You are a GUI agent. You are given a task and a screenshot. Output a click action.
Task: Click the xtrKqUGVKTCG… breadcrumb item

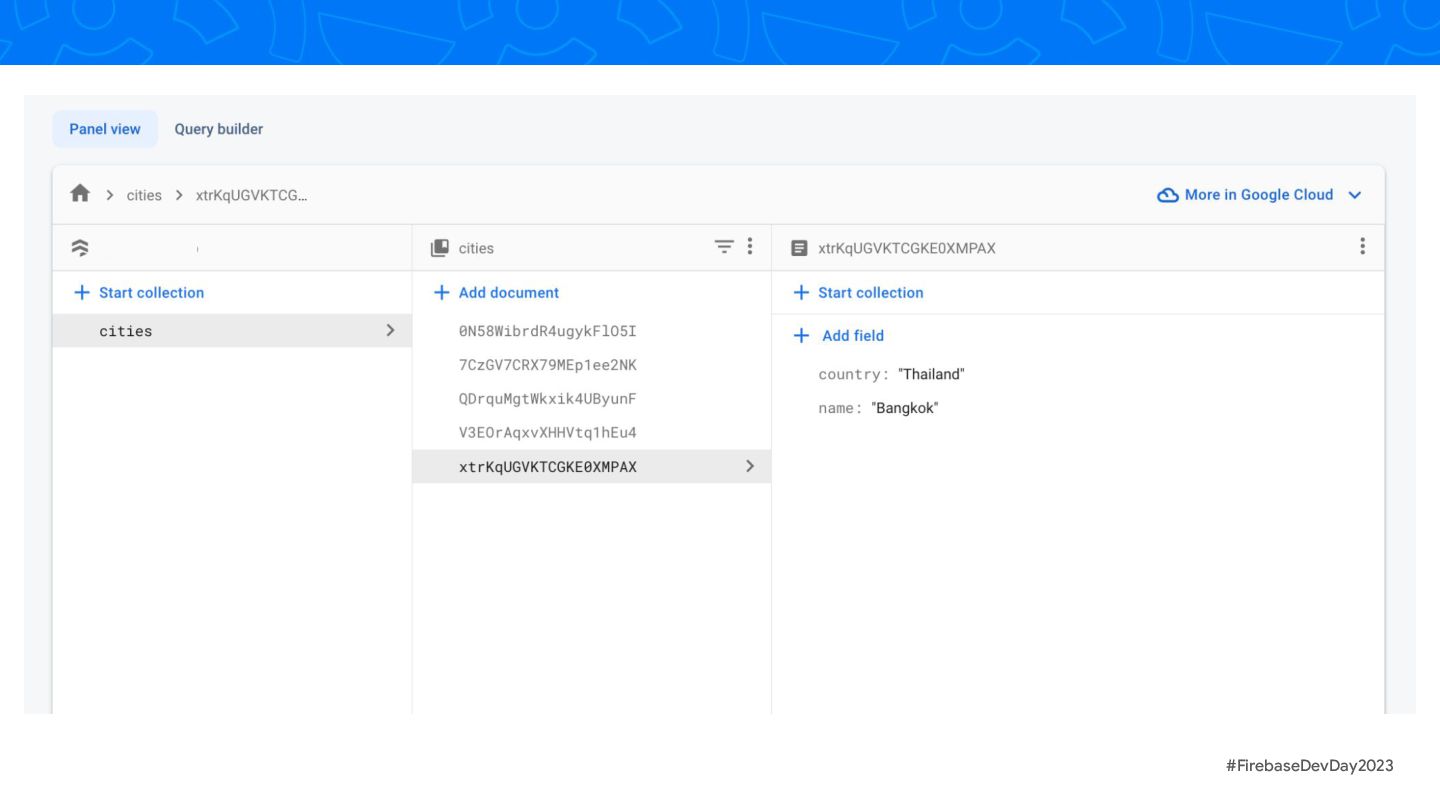[252, 195]
